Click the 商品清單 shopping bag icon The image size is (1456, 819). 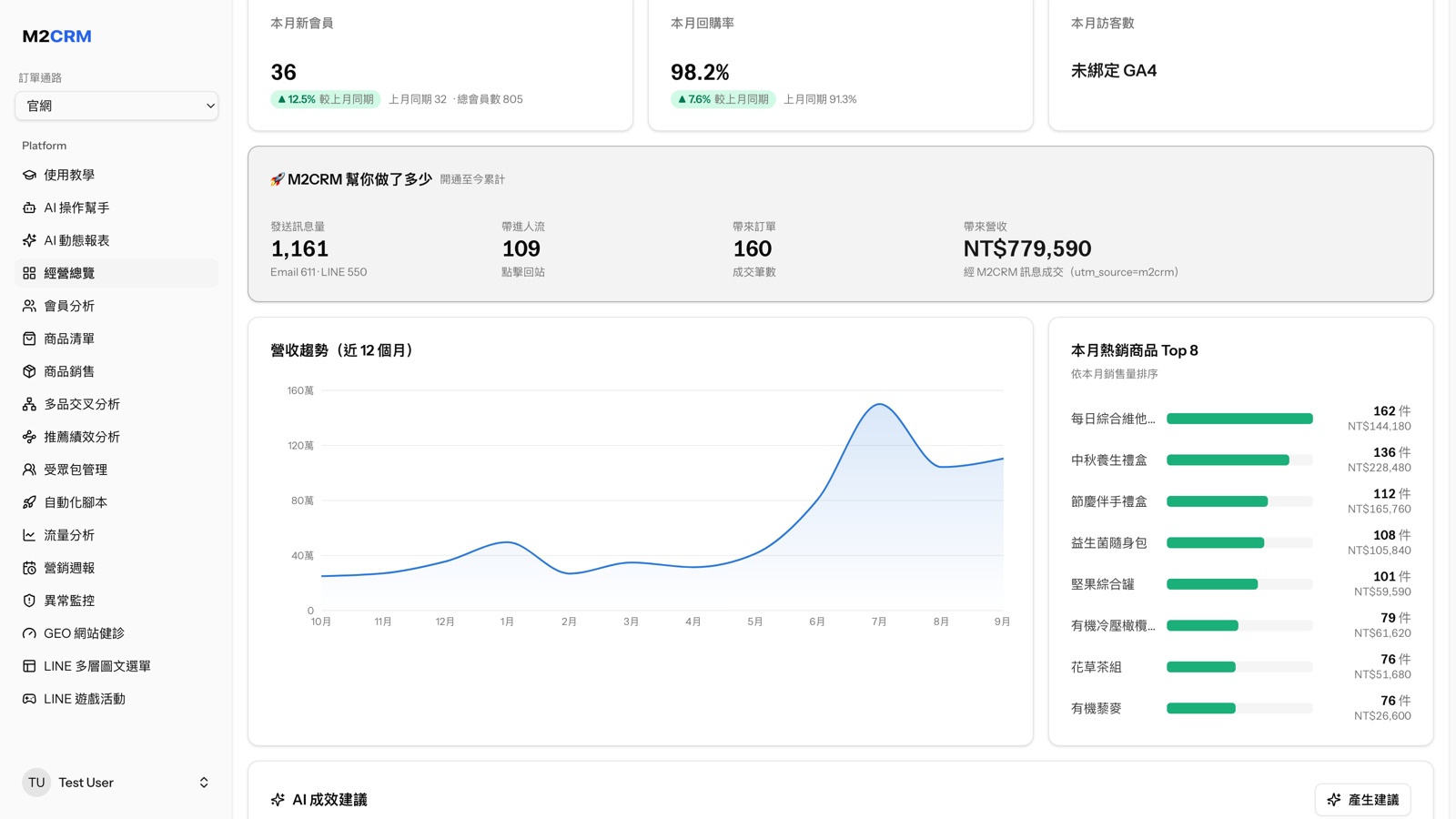click(29, 339)
